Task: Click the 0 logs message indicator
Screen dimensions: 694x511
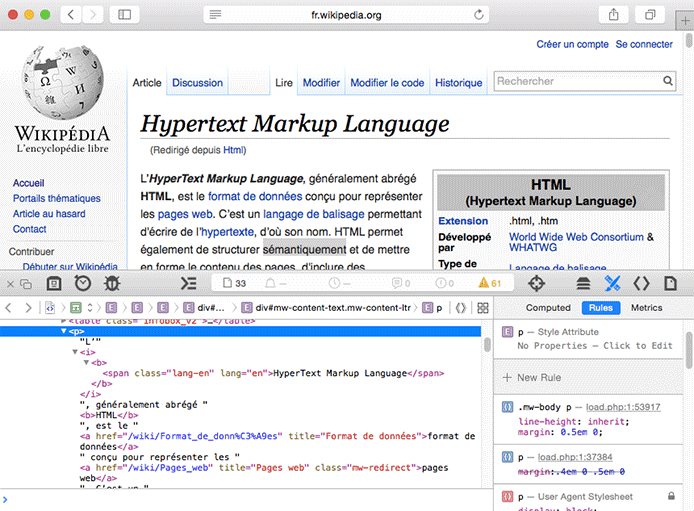Action: pyautogui.click(x=401, y=283)
